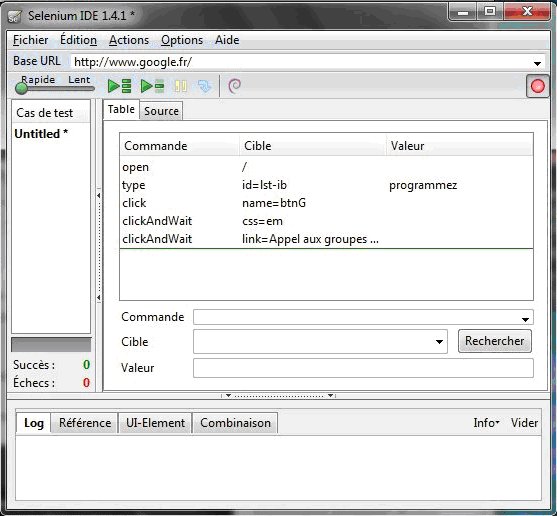Click the Selenium IDE title bar icon
This screenshot has width=557, height=516.
tap(14, 16)
